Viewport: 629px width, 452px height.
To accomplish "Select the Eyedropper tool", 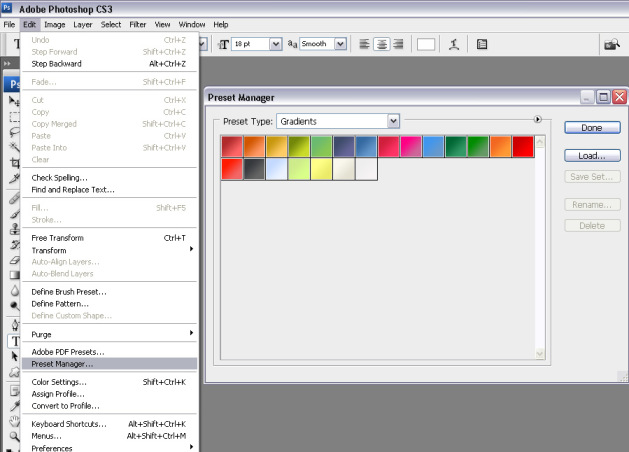I will [14, 405].
